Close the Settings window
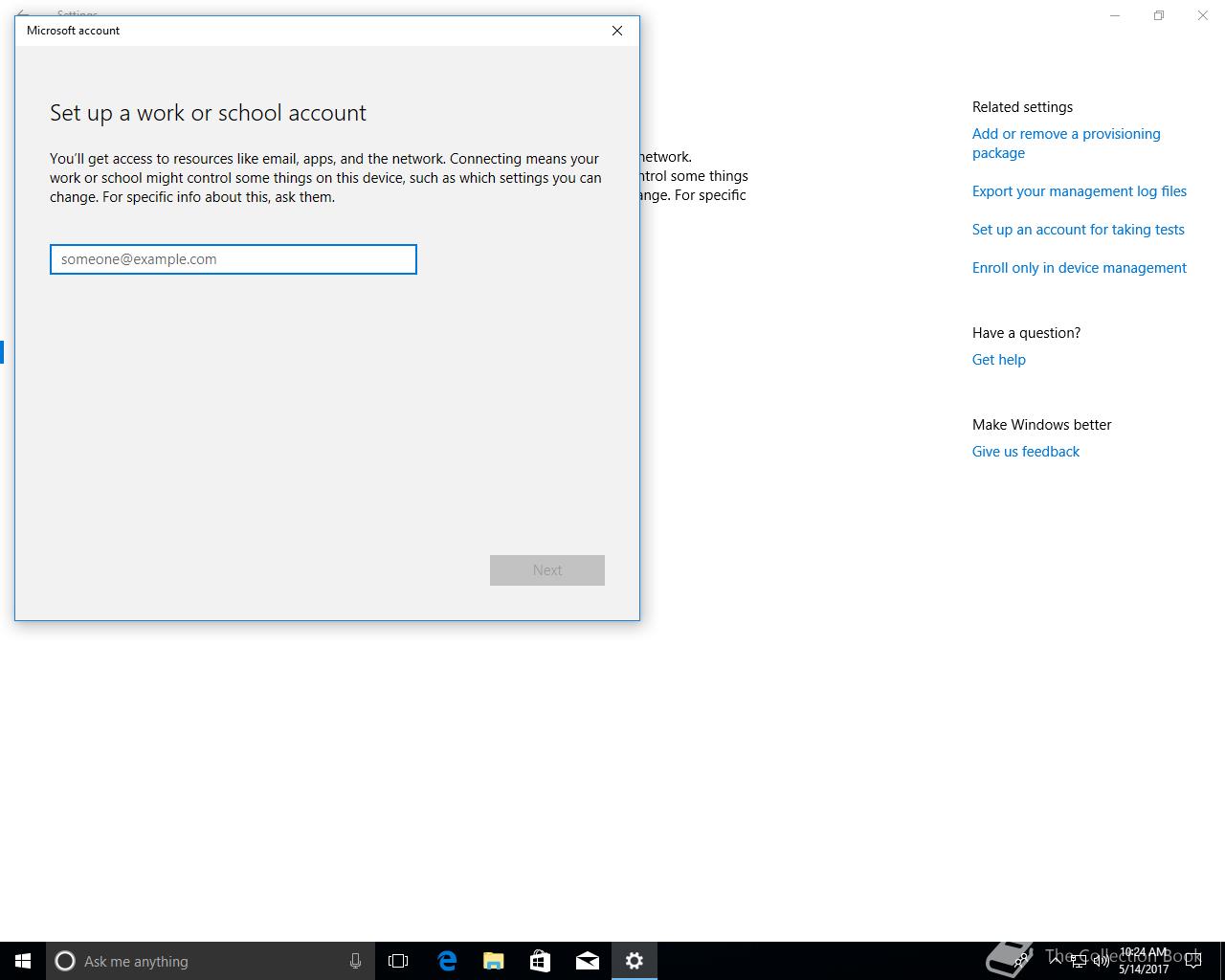This screenshot has width=1225, height=980. pyautogui.click(x=1203, y=15)
